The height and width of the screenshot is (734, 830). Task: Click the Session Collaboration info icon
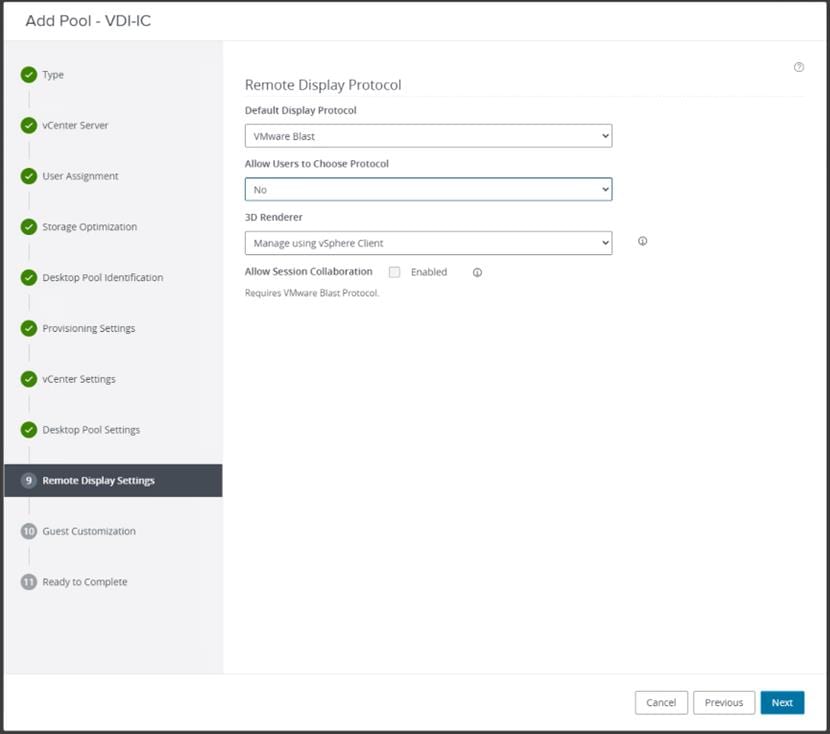pyautogui.click(x=477, y=272)
